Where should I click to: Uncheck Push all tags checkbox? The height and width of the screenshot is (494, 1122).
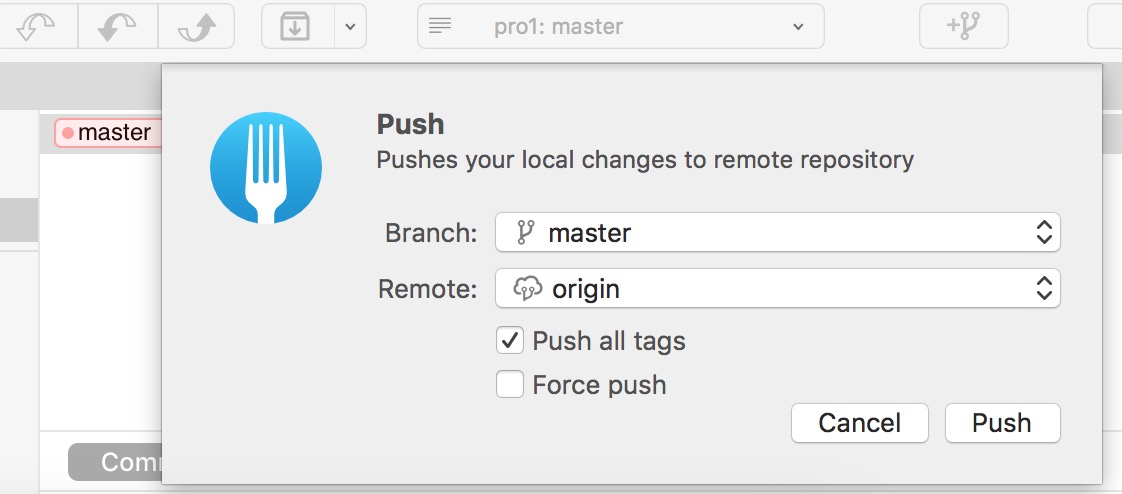coord(509,341)
